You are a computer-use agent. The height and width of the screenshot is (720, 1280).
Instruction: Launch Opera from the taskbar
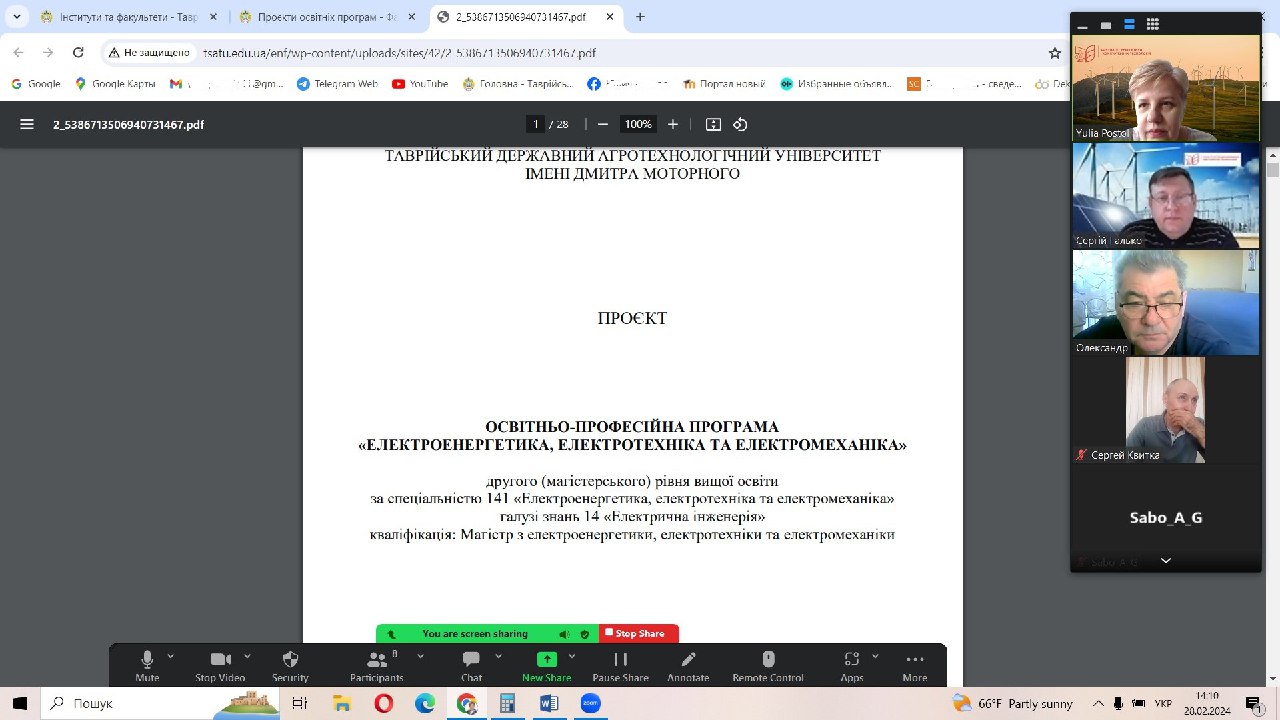(383, 703)
